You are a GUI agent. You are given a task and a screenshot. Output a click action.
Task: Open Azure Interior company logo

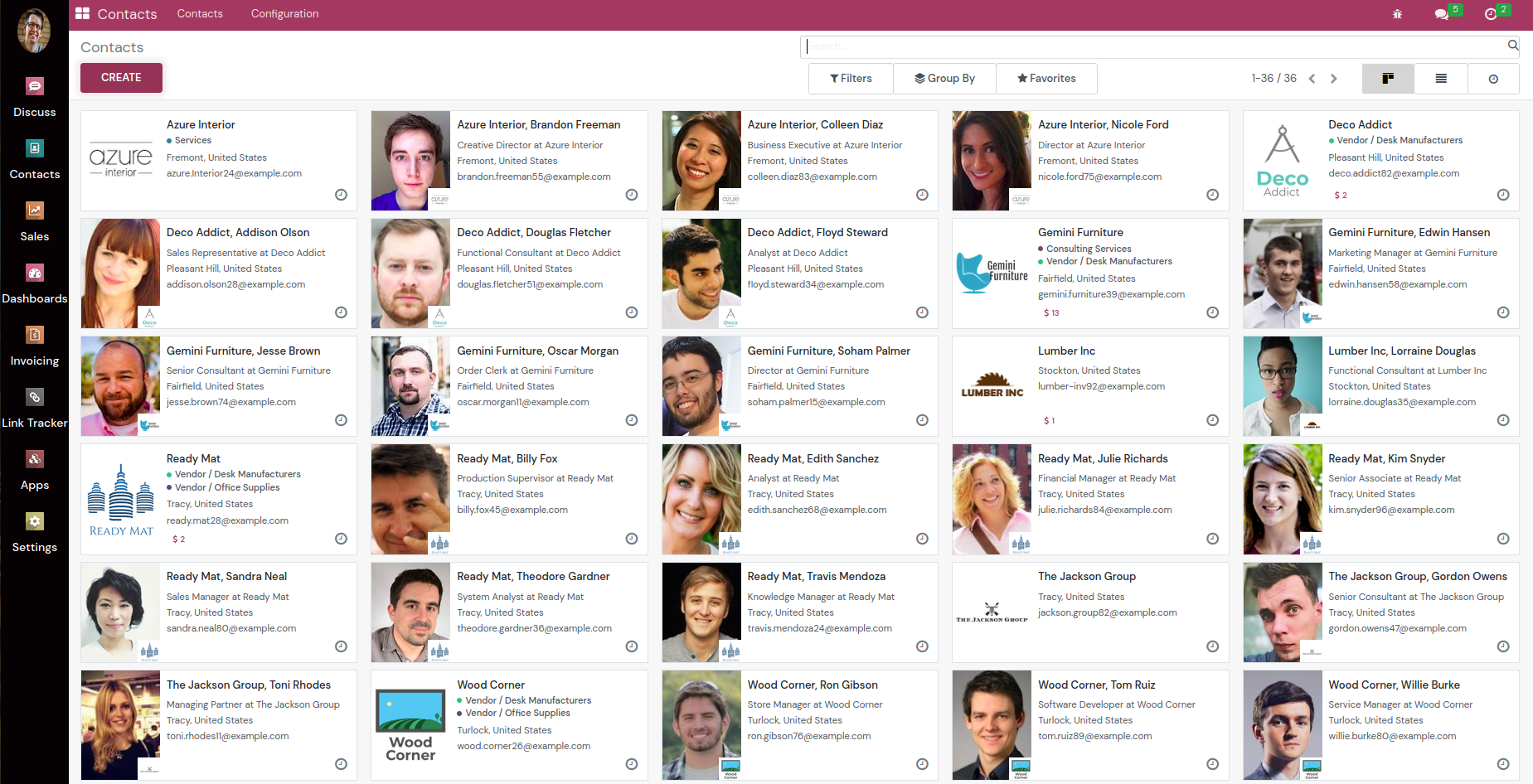120,161
